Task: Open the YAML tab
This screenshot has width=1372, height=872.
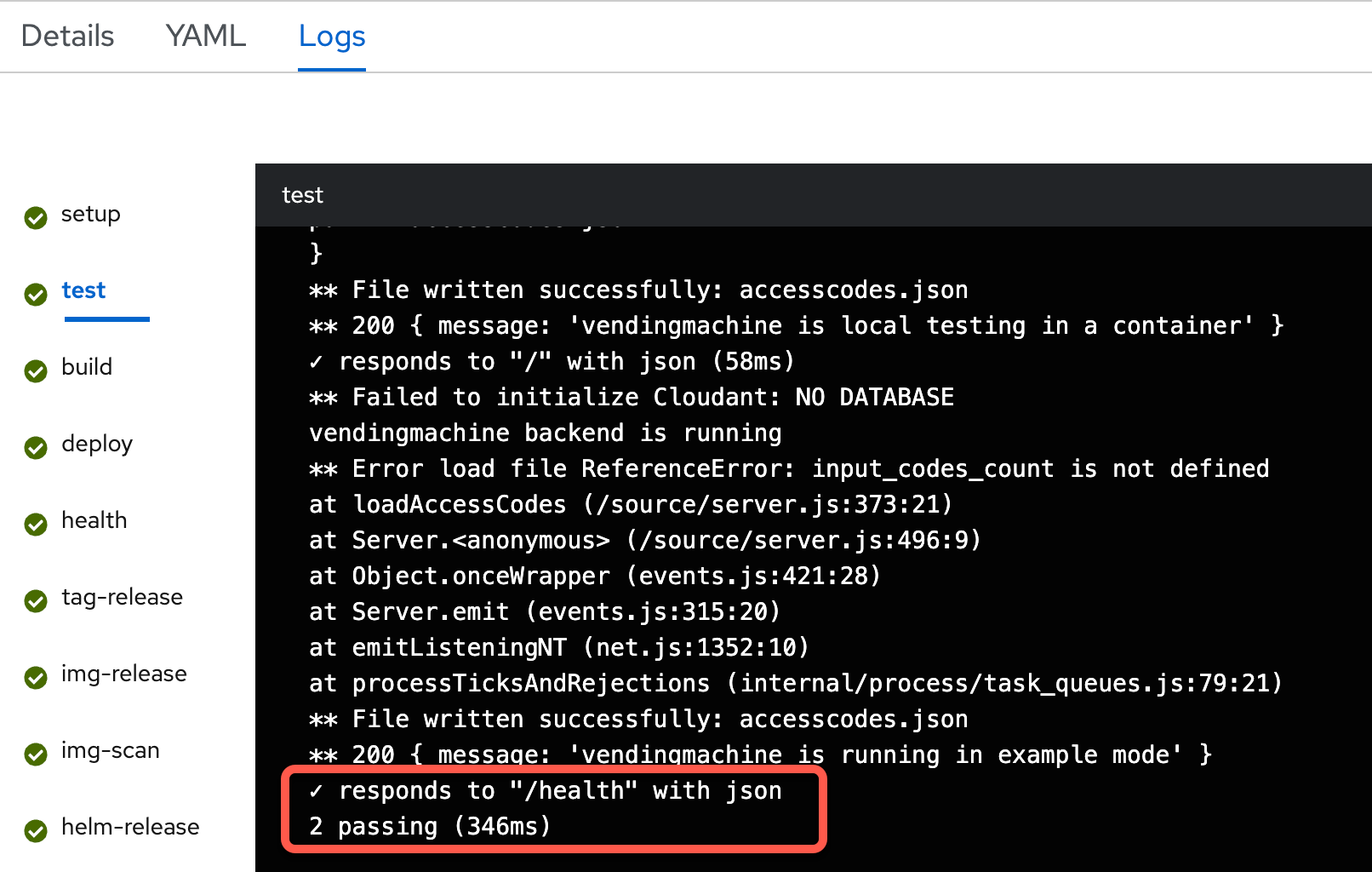Action: 205,36
